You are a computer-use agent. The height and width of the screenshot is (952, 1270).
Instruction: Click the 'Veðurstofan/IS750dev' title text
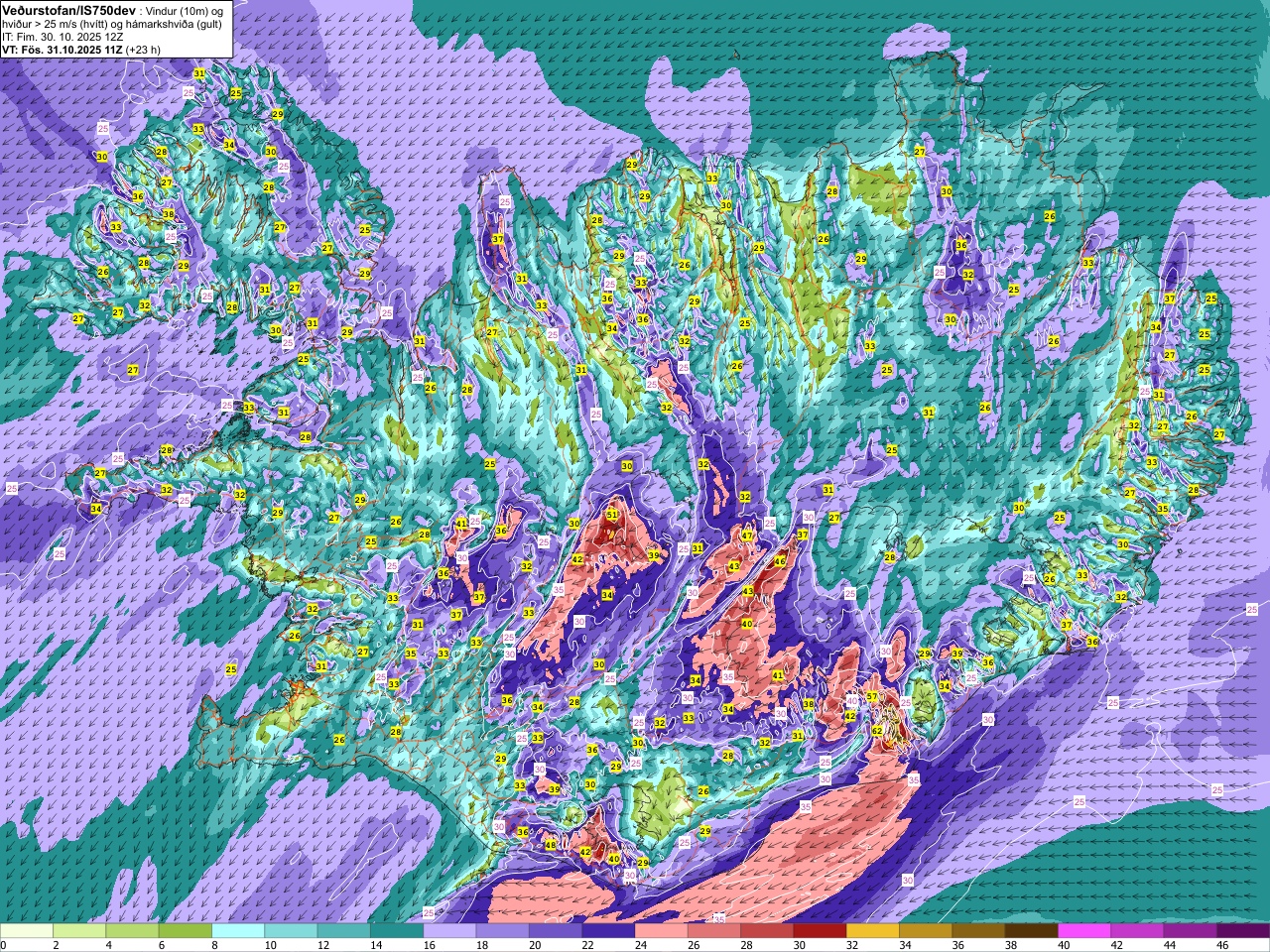[69, 9]
